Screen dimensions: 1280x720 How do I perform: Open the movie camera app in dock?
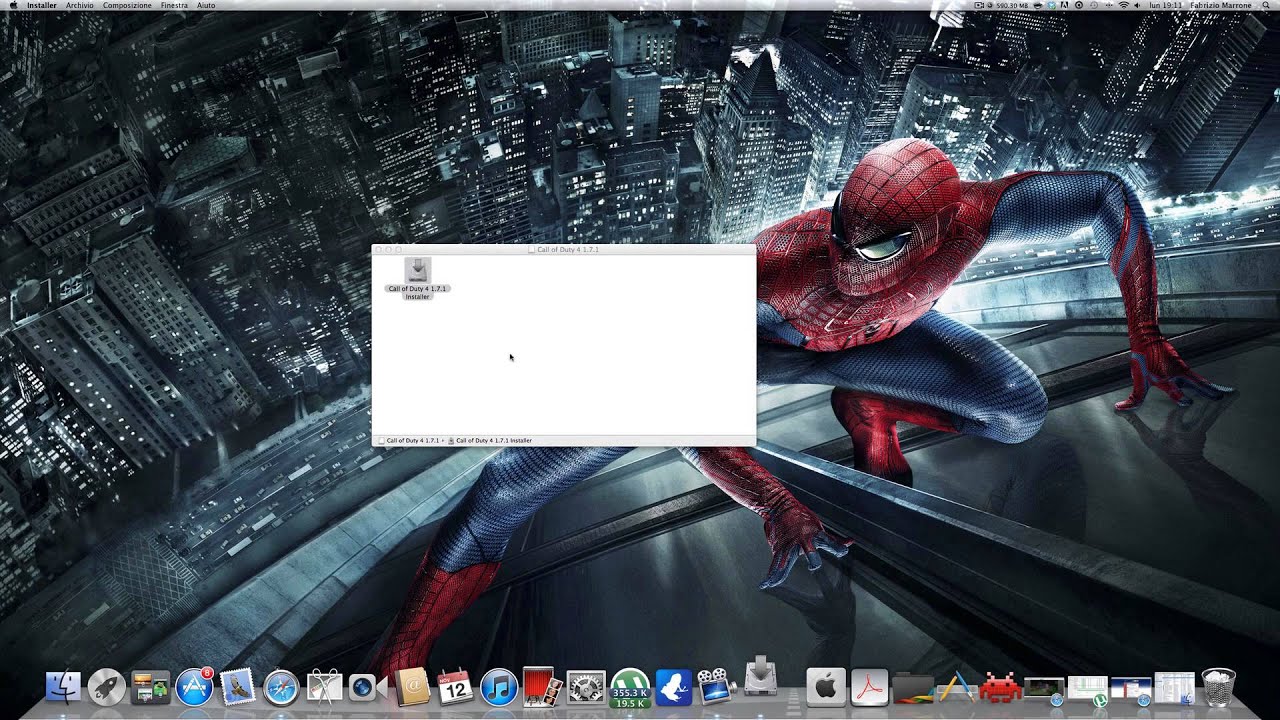click(x=714, y=687)
